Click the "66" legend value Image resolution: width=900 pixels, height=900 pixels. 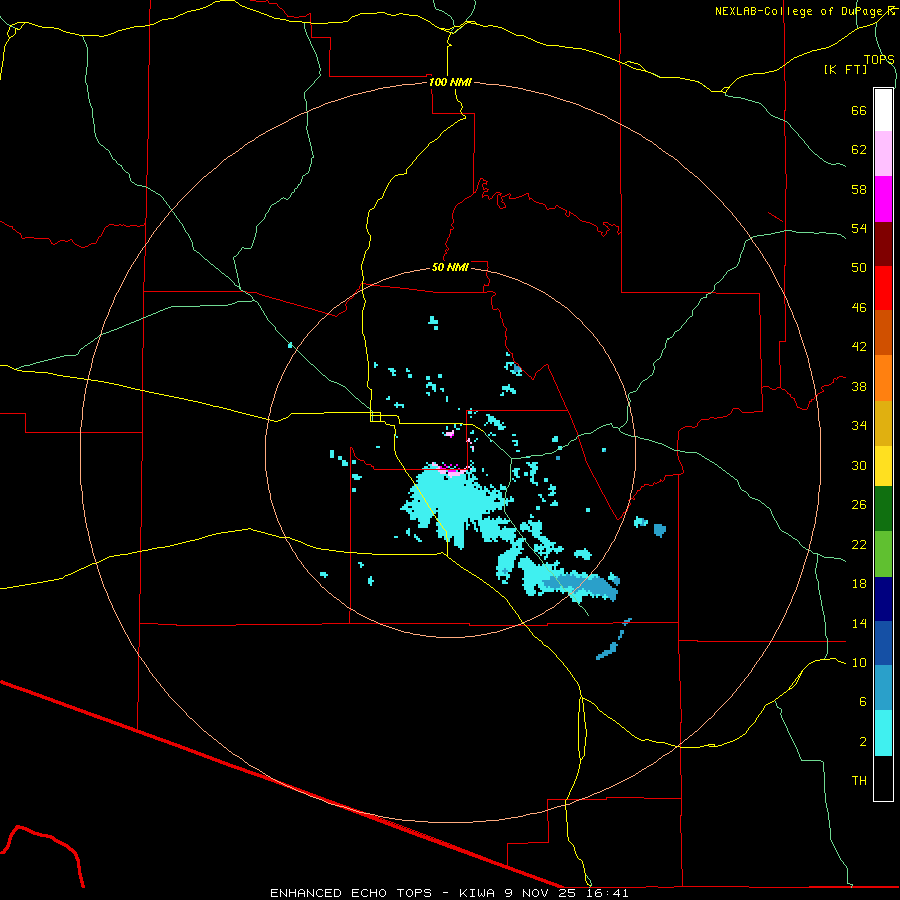pyautogui.click(x=859, y=110)
